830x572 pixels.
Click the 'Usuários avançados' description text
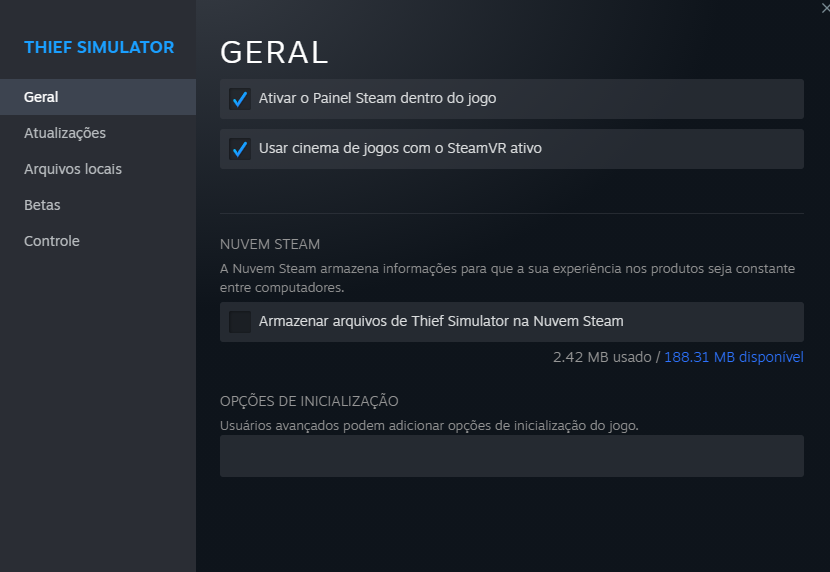428,425
